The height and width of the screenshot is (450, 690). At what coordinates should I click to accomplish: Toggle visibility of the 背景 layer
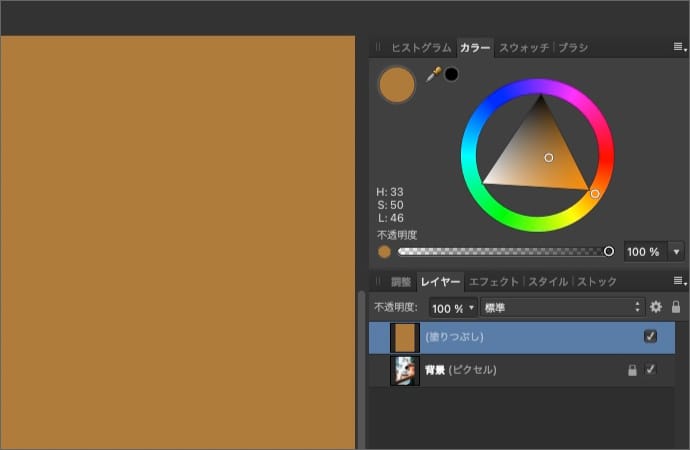coord(651,370)
